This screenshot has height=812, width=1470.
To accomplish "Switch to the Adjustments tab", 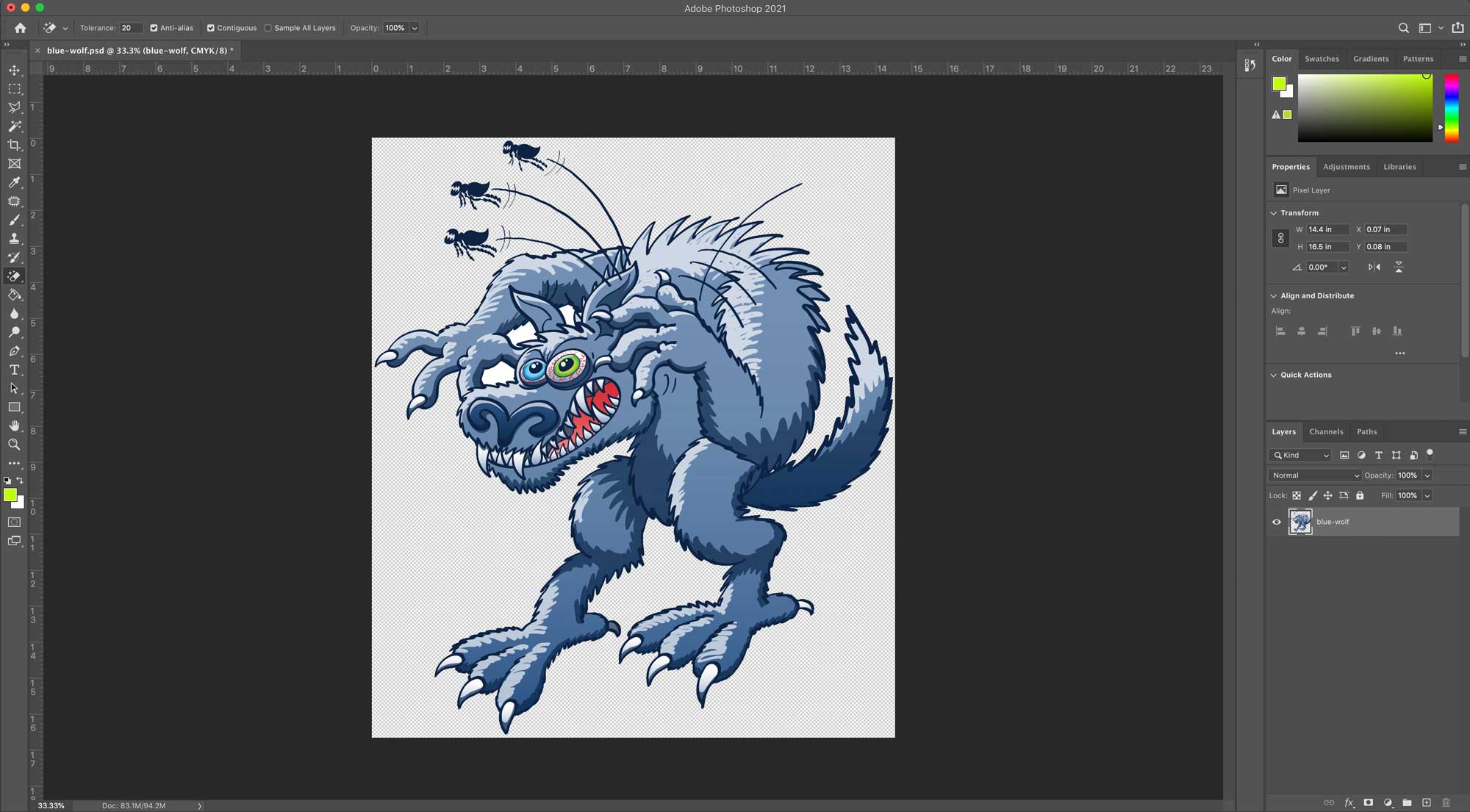I will tap(1347, 167).
